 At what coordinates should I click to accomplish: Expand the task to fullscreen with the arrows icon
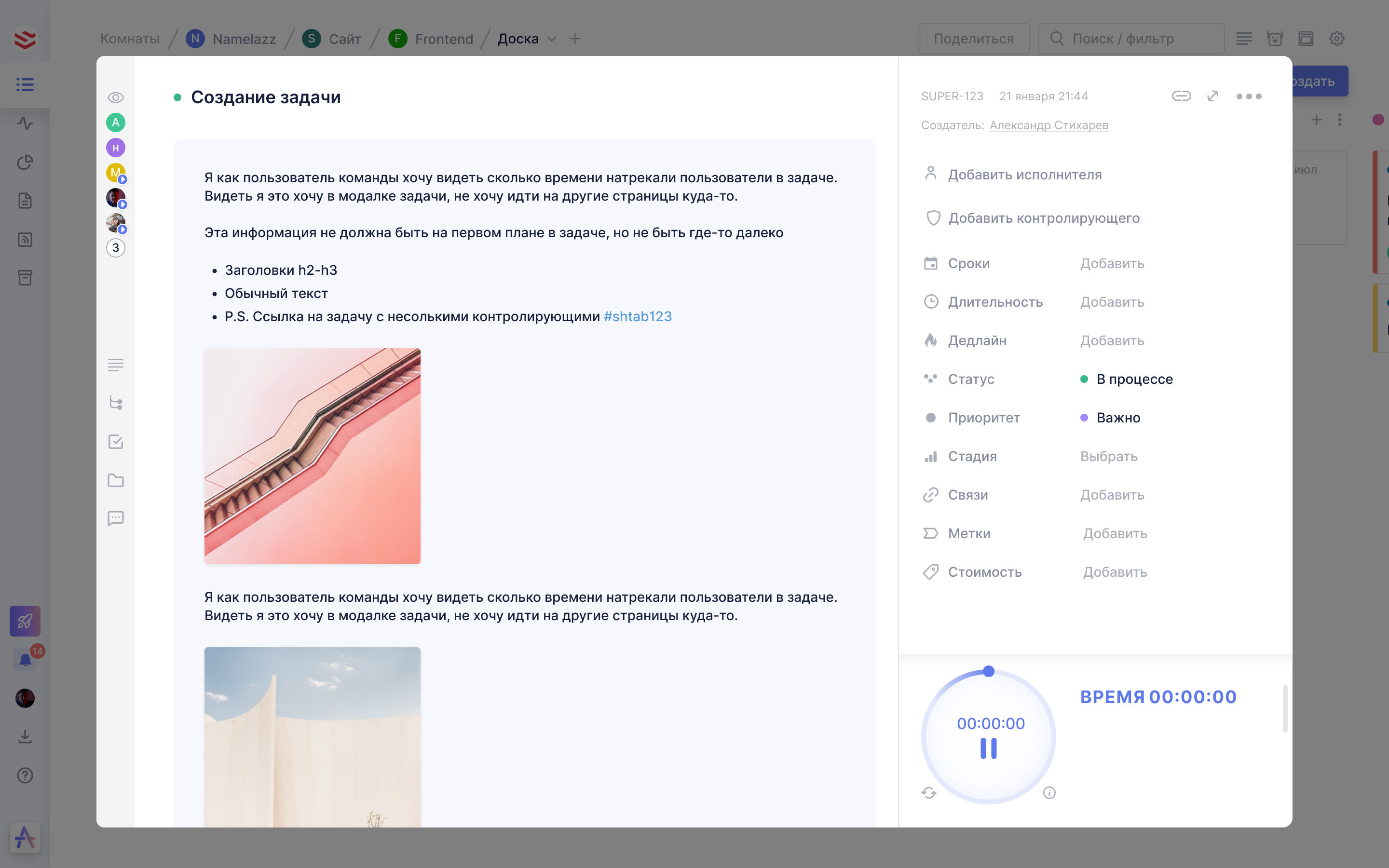pyautogui.click(x=1212, y=96)
